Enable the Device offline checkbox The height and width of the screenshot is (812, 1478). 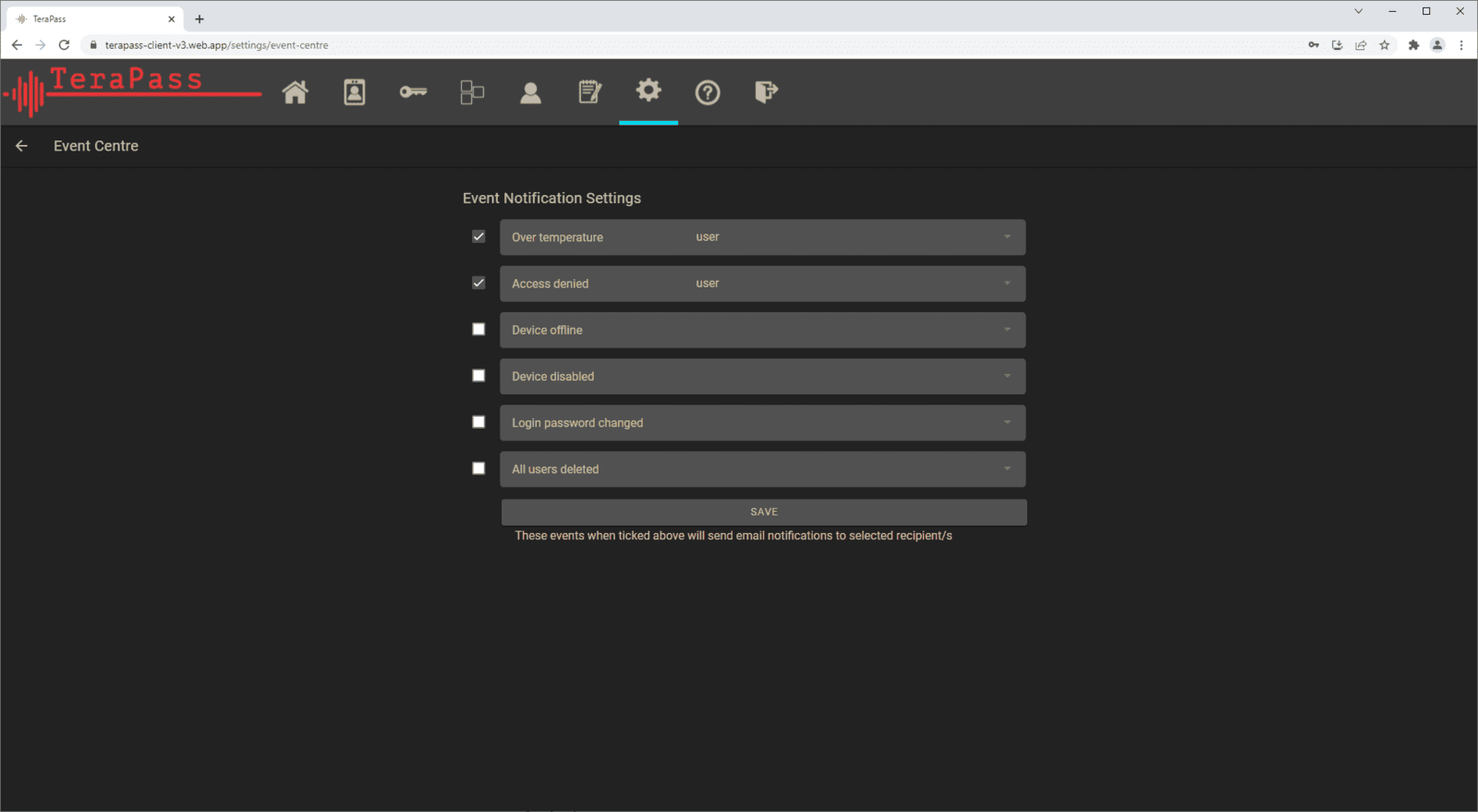[479, 329]
